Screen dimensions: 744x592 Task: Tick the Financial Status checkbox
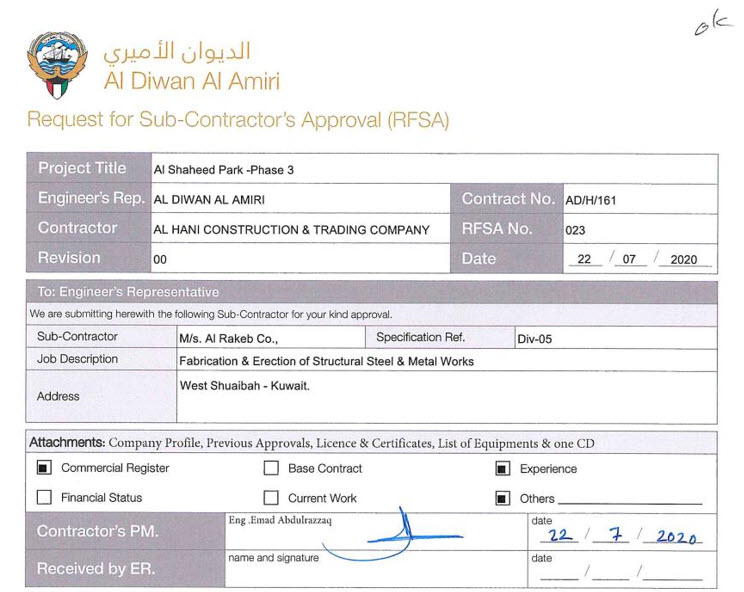point(44,497)
